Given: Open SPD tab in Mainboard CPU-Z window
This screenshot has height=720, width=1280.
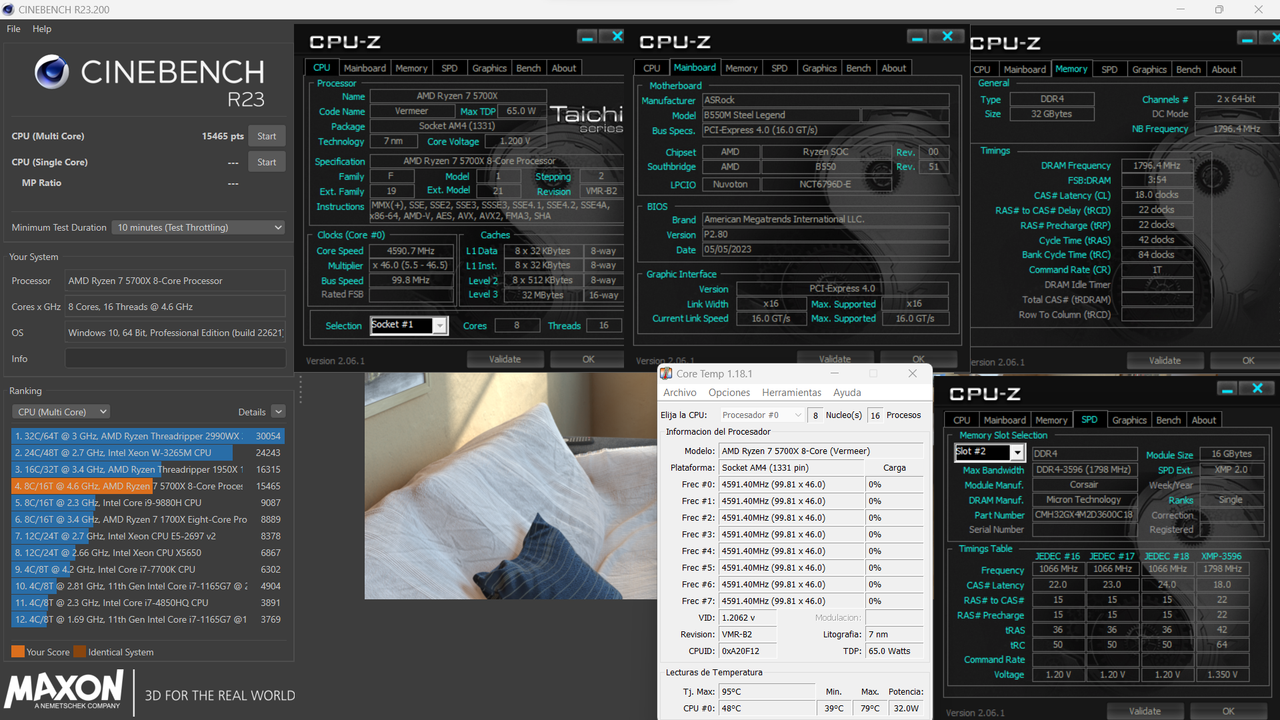Looking at the screenshot, I should click(779, 68).
